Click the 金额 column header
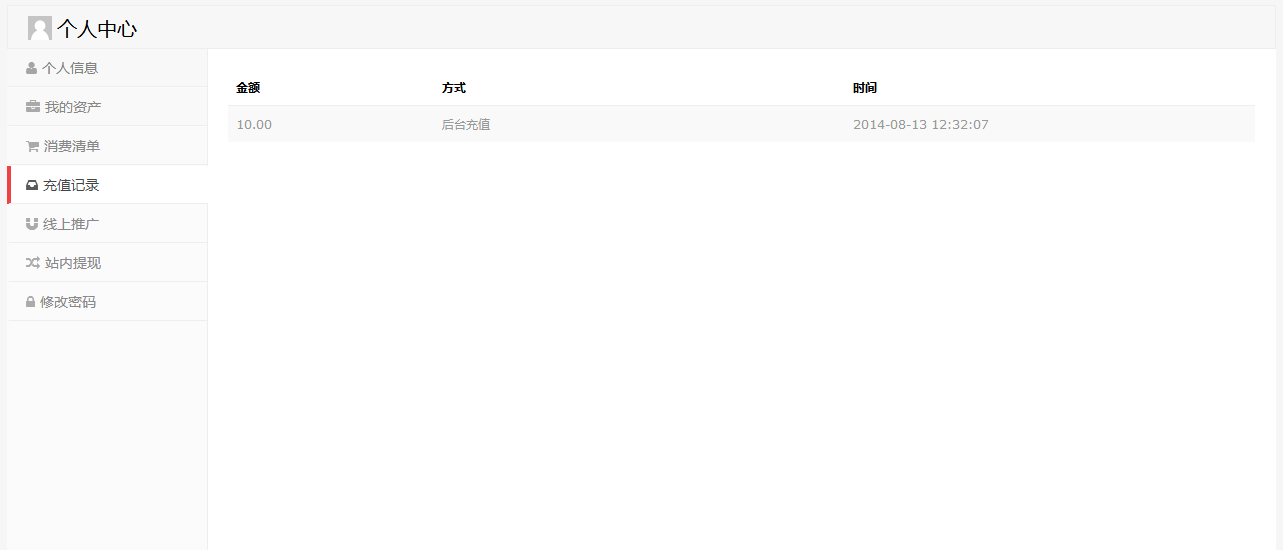1283x550 pixels. point(248,88)
